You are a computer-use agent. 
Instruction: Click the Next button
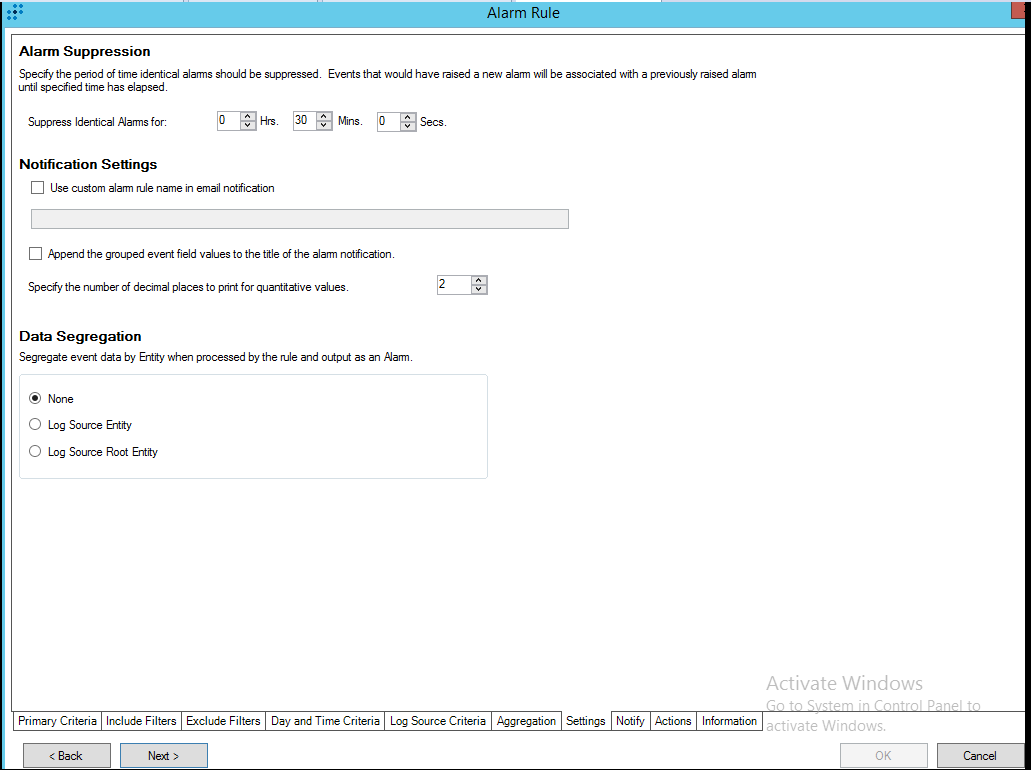(x=163, y=755)
